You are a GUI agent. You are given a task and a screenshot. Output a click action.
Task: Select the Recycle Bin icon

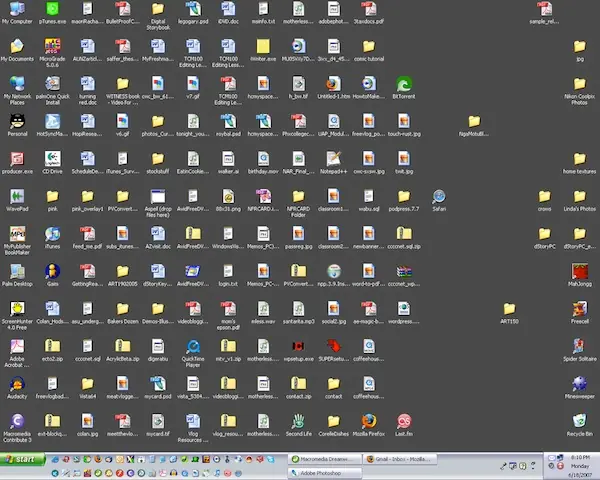(x=579, y=420)
